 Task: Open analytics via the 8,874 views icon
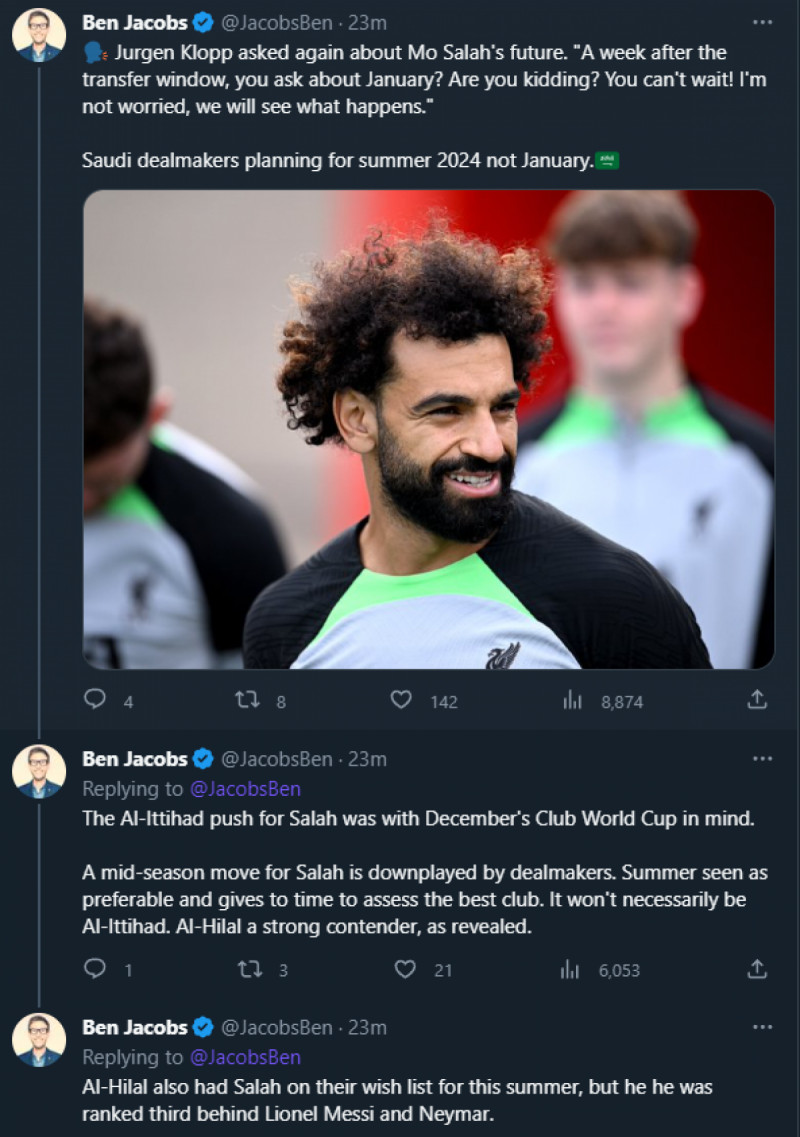(571, 701)
